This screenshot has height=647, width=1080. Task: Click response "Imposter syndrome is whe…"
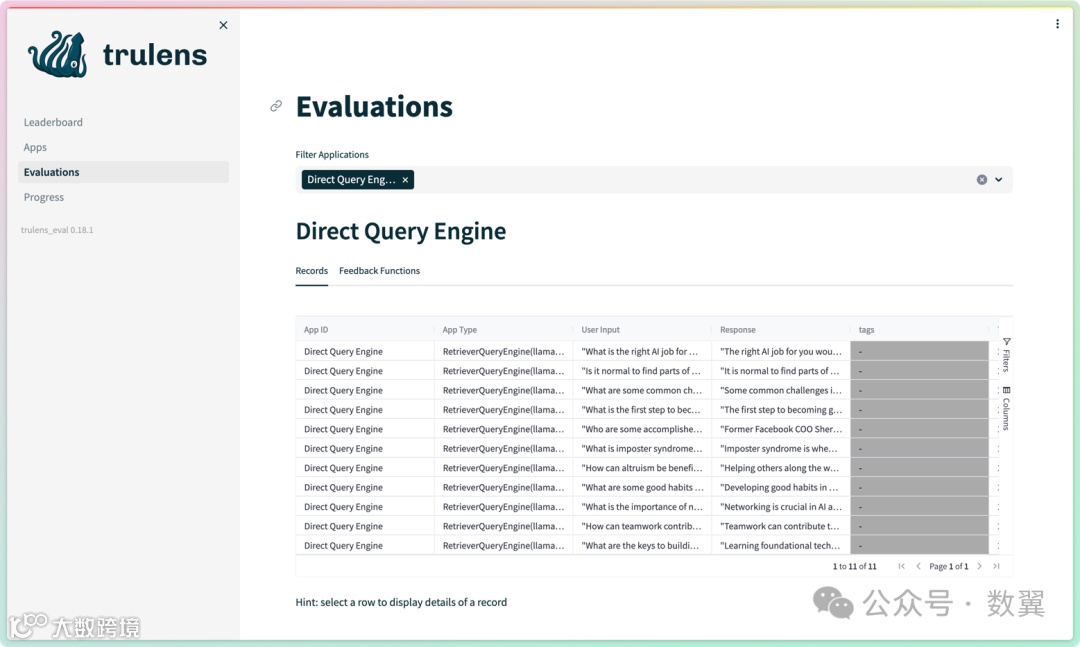point(779,449)
